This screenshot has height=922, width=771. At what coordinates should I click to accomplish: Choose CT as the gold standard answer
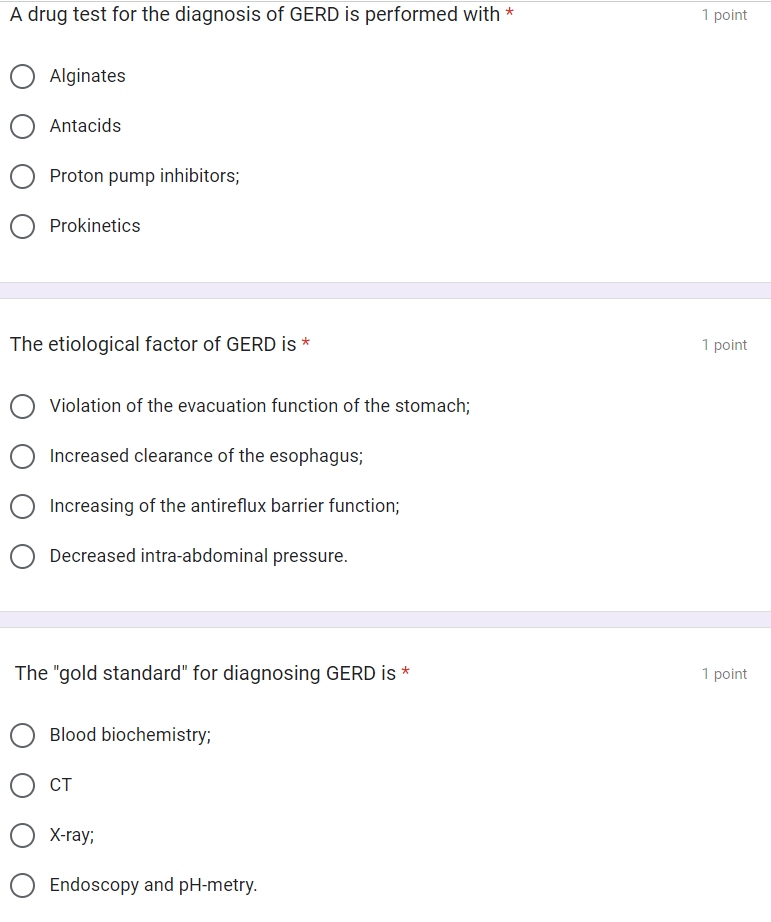pyautogui.click(x=22, y=785)
